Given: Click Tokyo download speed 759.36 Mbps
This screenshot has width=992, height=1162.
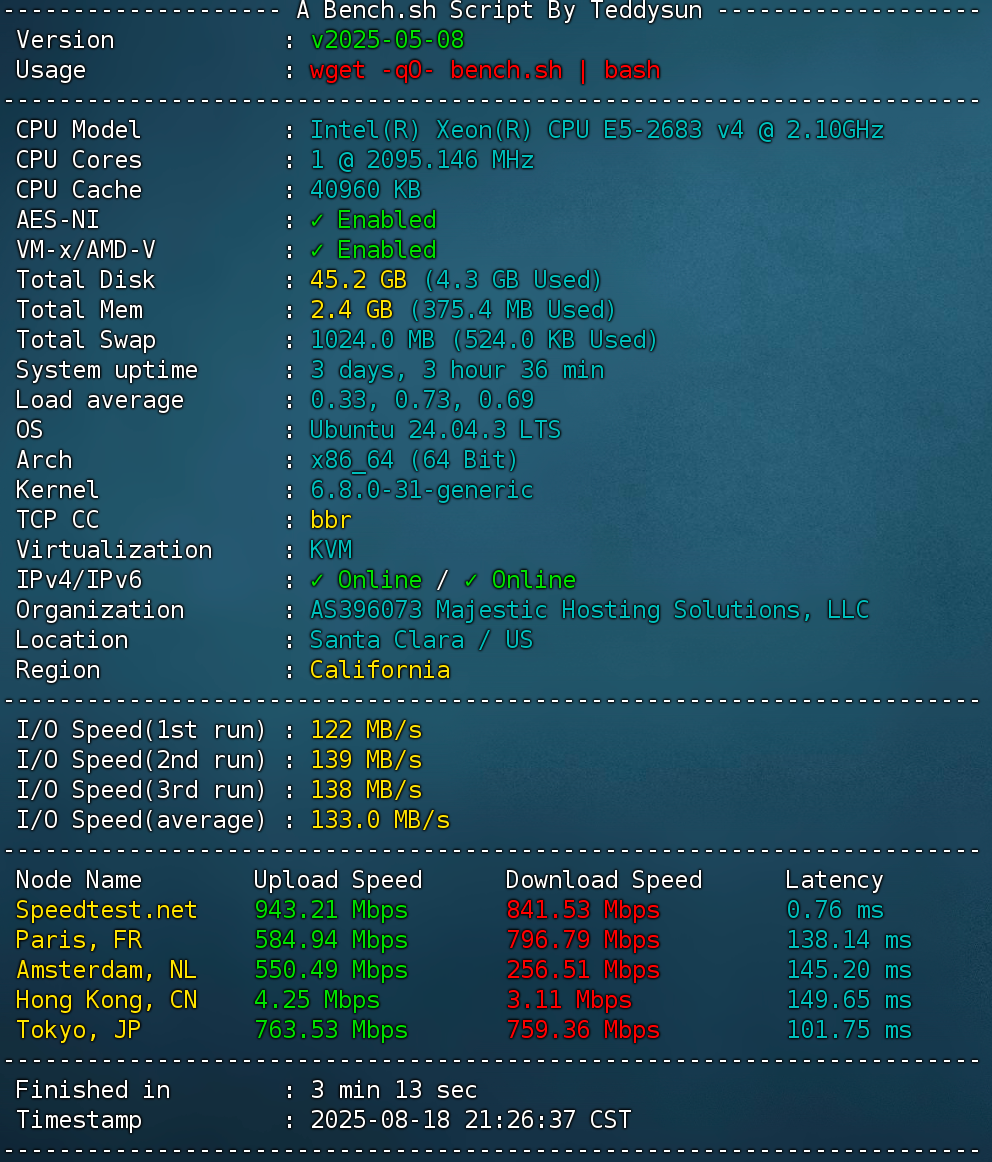Looking at the screenshot, I should click(583, 1030).
